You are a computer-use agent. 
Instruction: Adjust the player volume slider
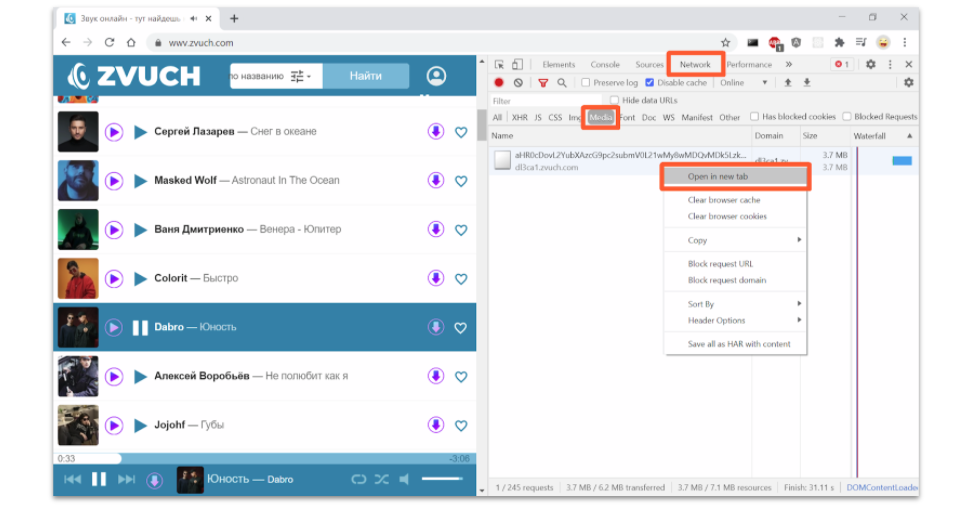pyautogui.click(x=442, y=479)
